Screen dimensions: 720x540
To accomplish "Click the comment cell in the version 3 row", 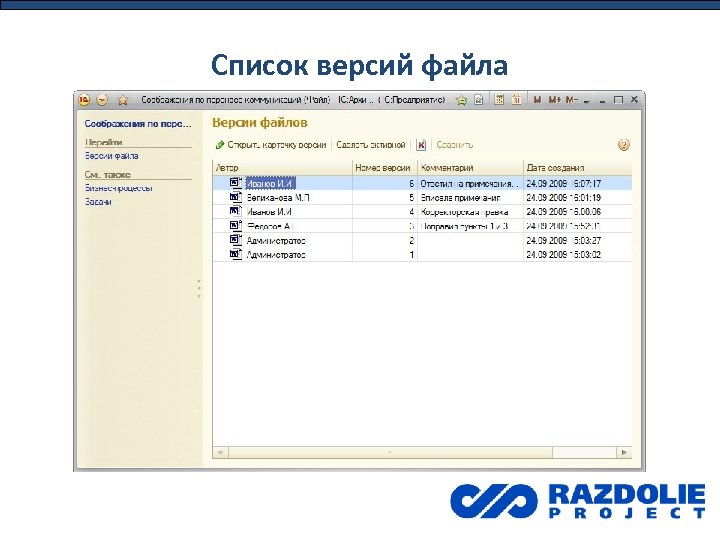I will click(470, 226).
